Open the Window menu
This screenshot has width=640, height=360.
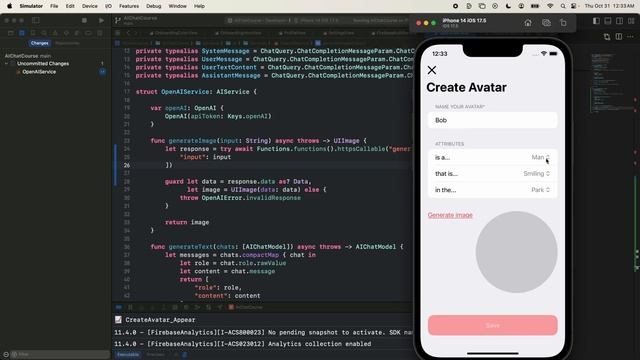[177, 6]
